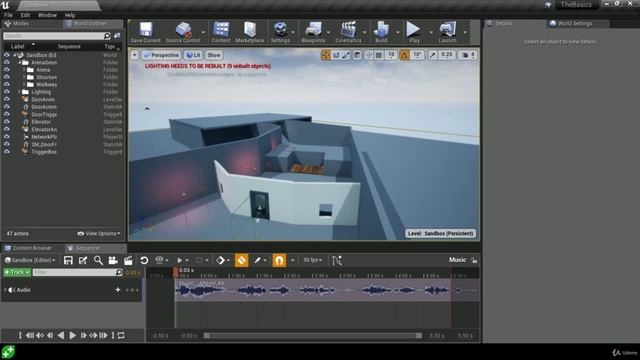
Task: Open the Play options dropdown arrow
Action: 431,32
